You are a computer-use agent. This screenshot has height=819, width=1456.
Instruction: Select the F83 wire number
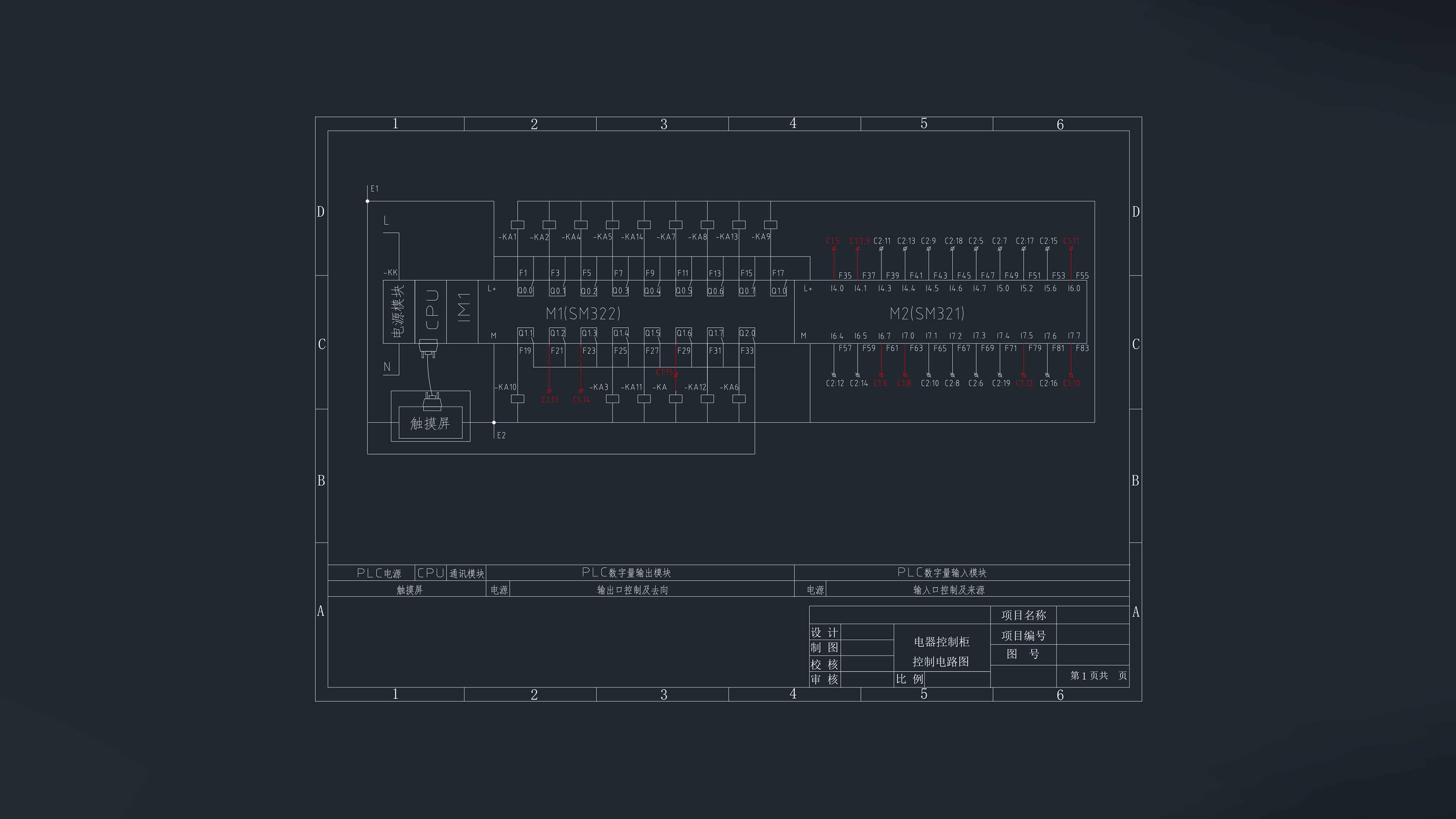click(x=1083, y=348)
